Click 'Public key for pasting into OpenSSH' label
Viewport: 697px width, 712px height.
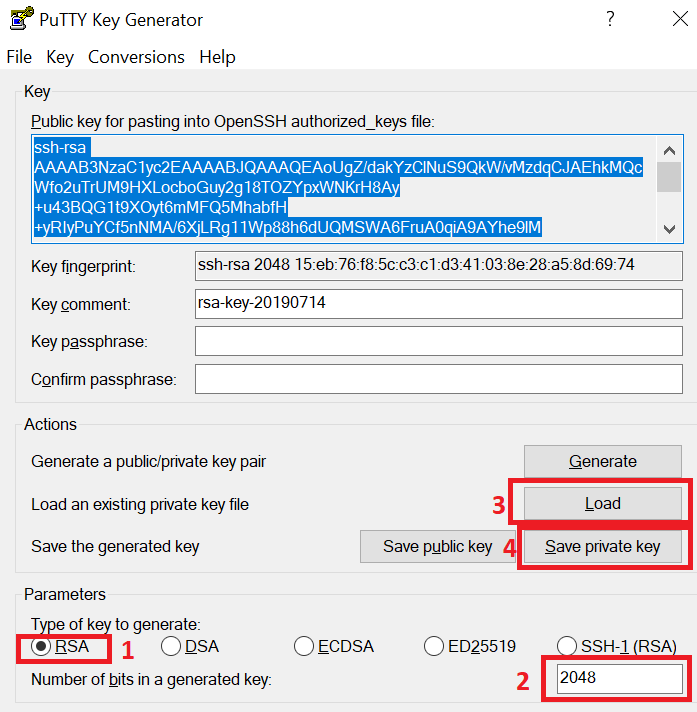[233, 122]
